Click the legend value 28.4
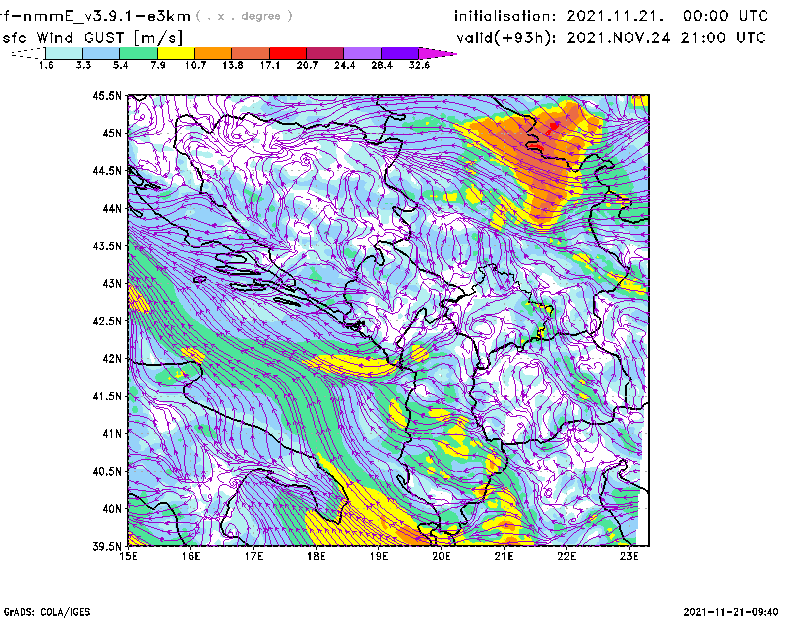Image resolution: width=800 pixels, height=618 pixels. [x=382, y=65]
